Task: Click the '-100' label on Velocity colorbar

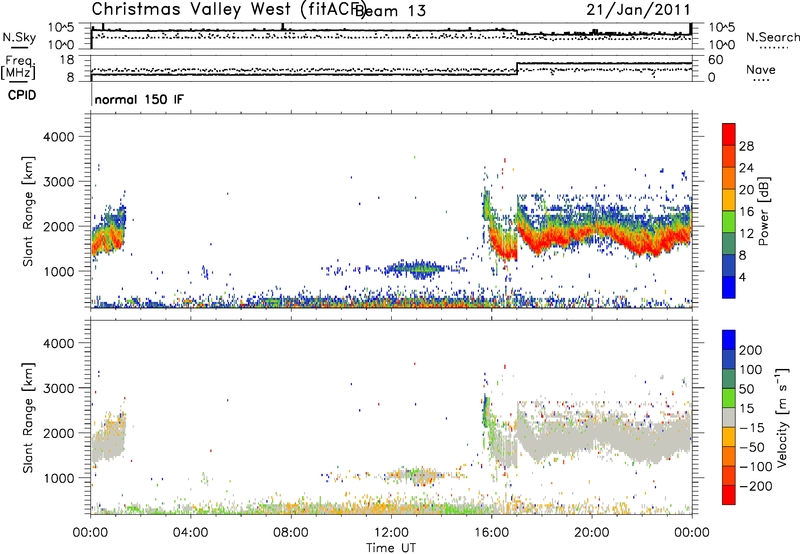Action: (756, 467)
